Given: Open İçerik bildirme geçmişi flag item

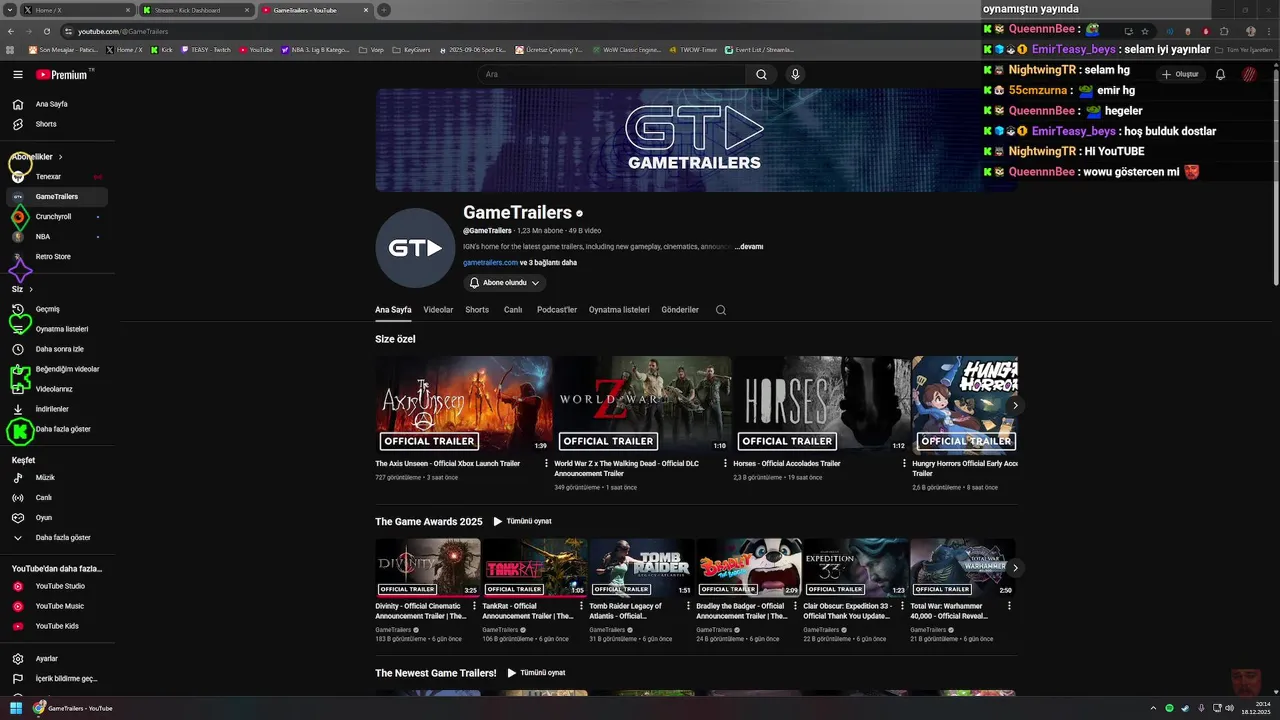Looking at the screenshot, I should coord(55,679).
